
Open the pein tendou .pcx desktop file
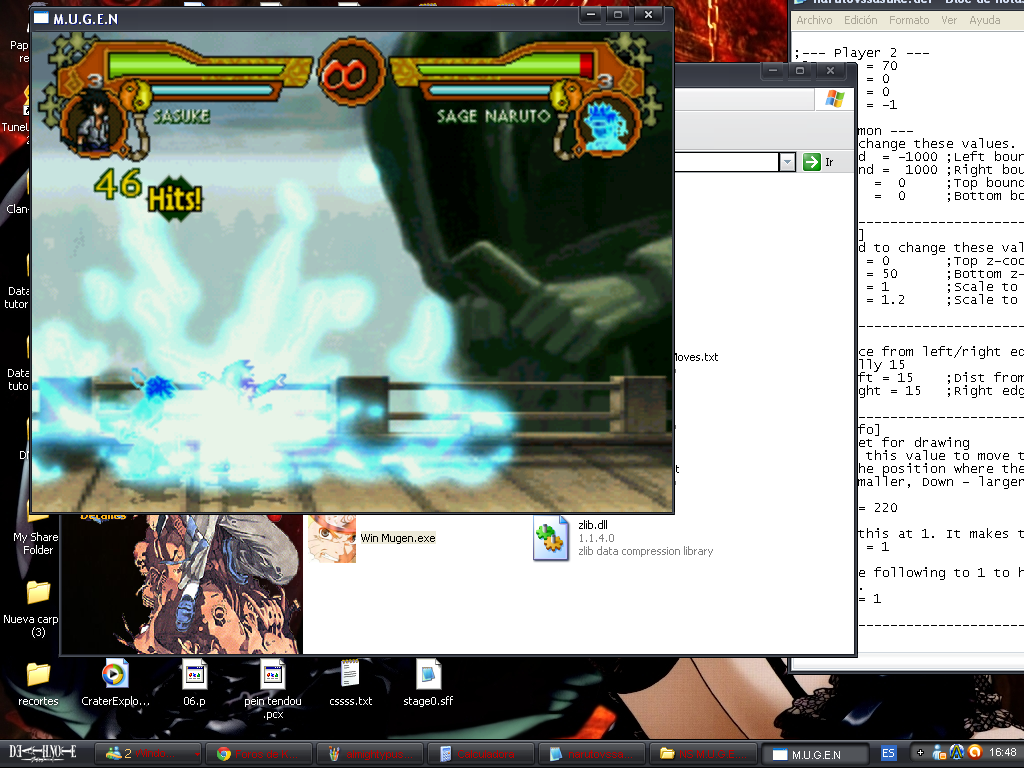[x=272, y=674]
